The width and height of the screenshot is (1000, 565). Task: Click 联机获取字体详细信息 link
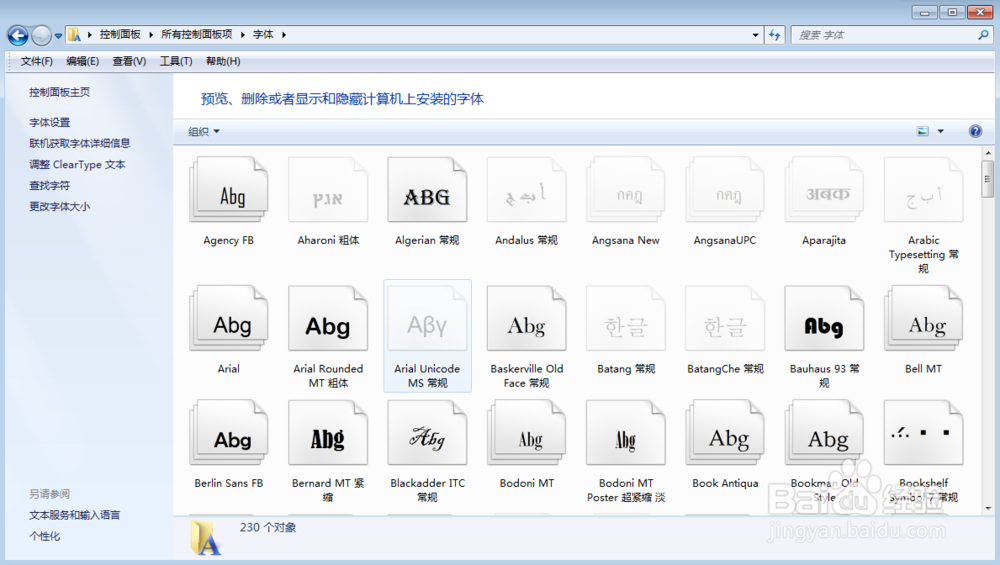[80, 143]
